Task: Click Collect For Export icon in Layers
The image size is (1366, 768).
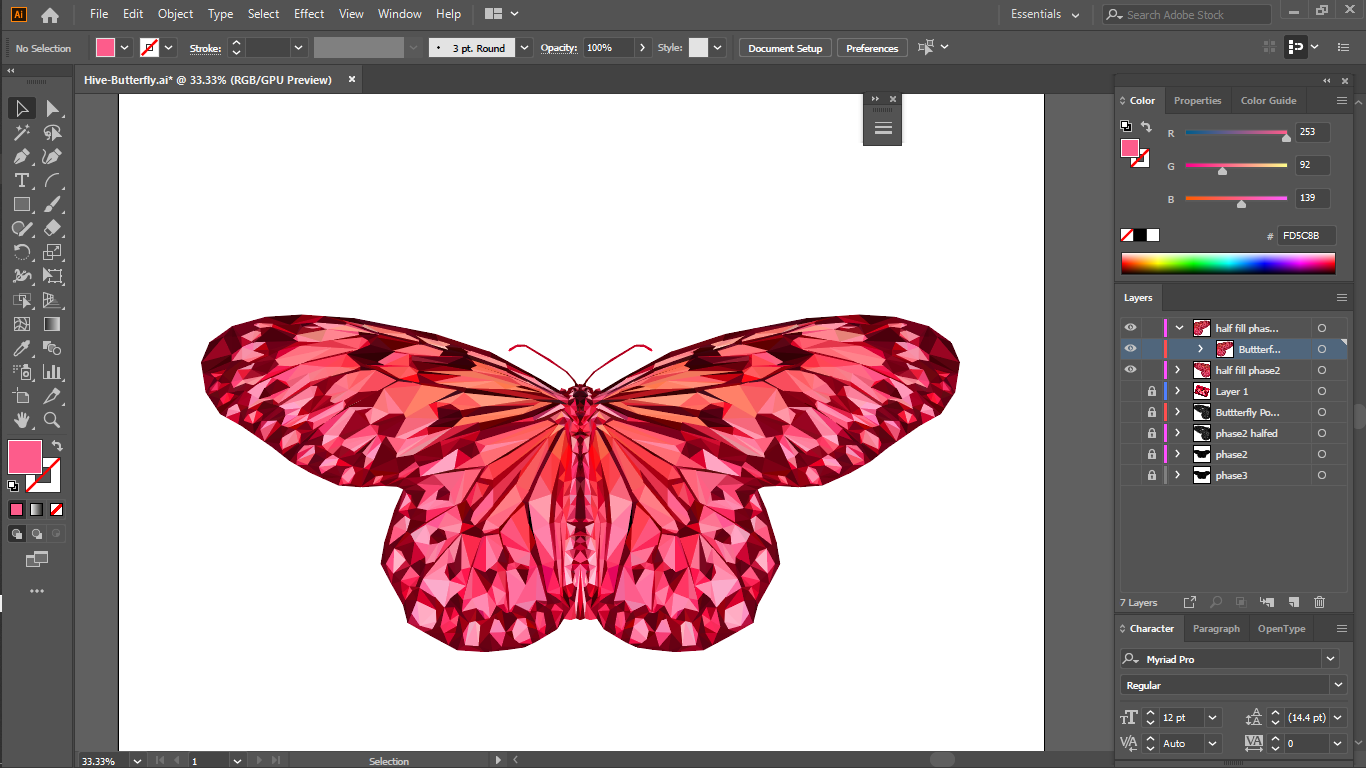Action: click(x=1190, y=602)
